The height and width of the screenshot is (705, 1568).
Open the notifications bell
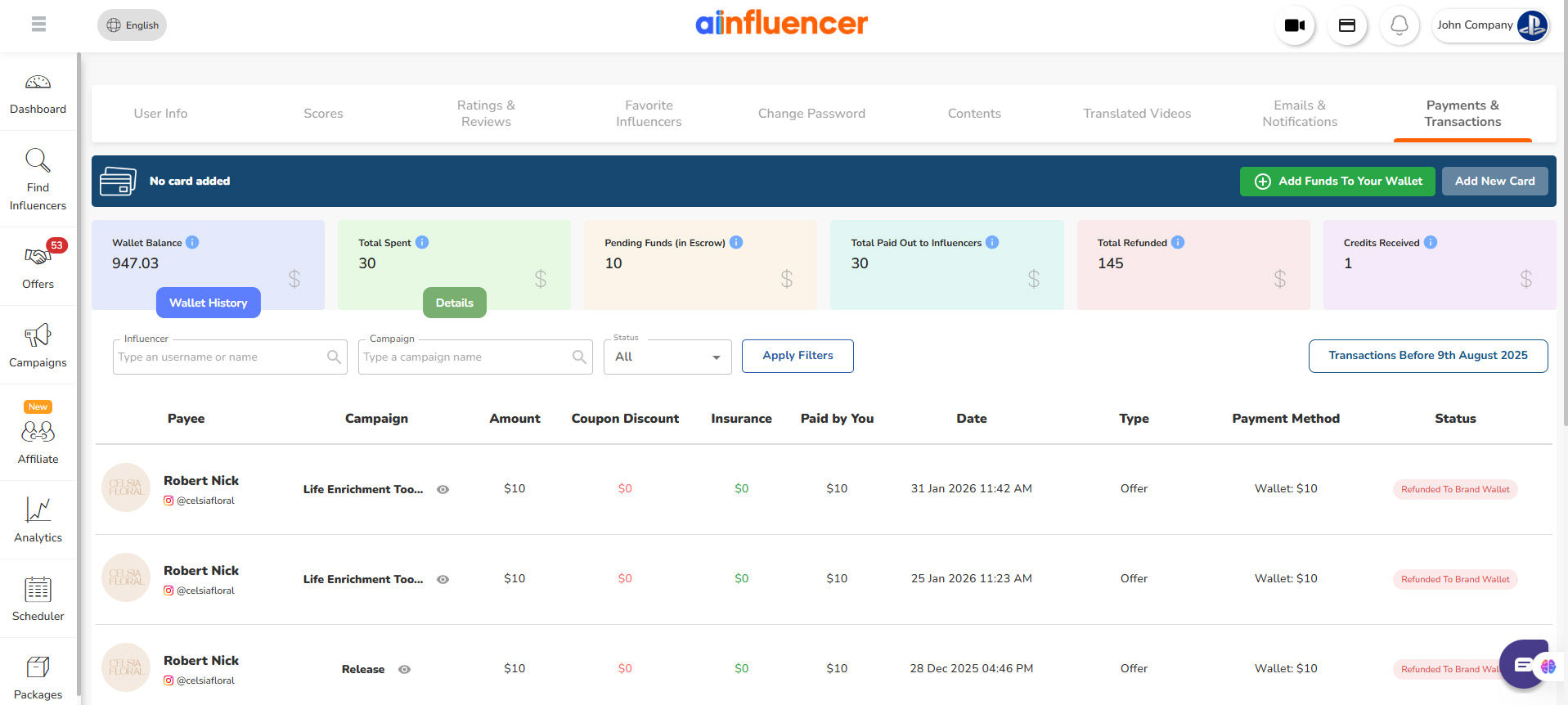coord(1400,25)
